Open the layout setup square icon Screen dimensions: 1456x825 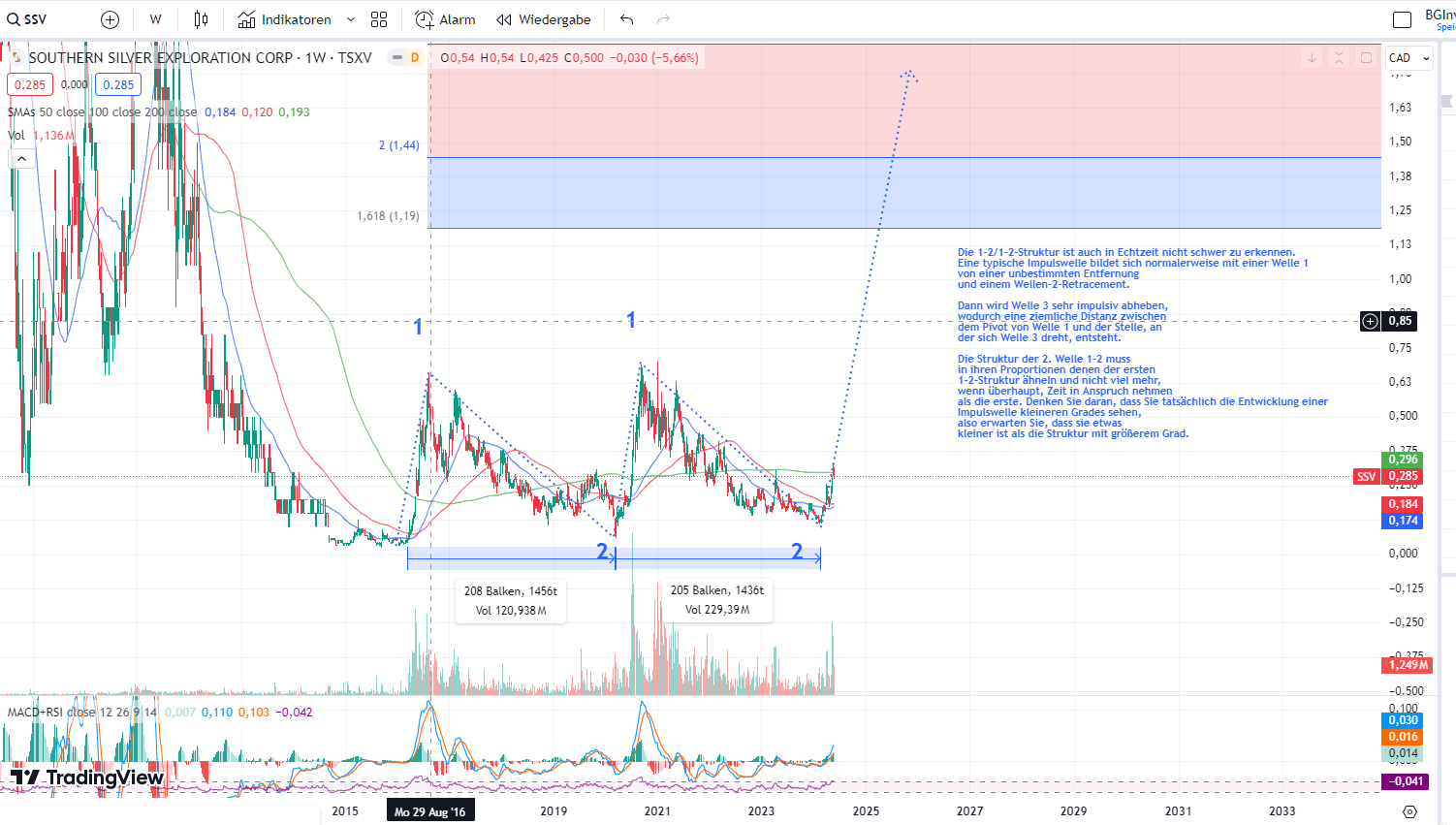coord(1402,19)
